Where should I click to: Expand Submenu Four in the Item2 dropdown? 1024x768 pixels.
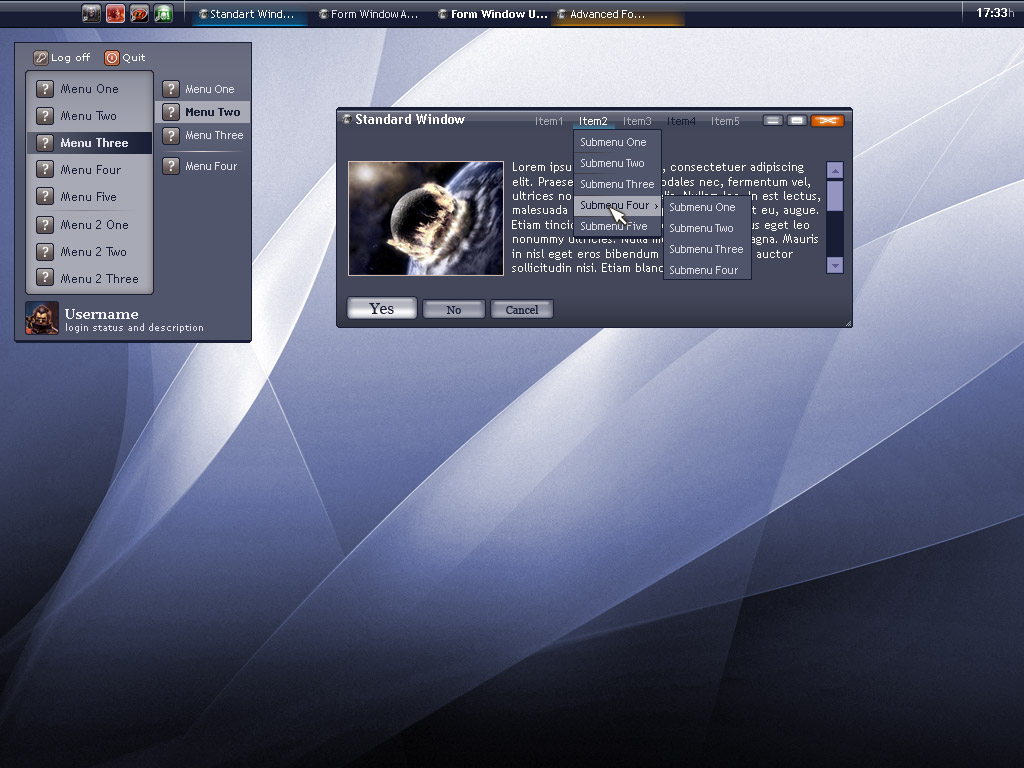pyautogui.click(x=617, y=205)
